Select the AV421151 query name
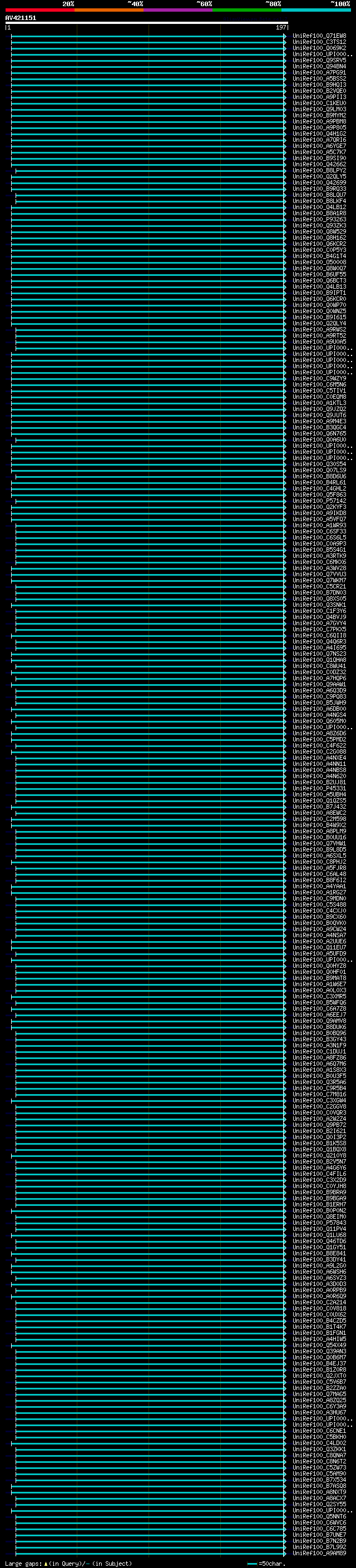Viewport: 356px width, 1568px height. point(21,18)
